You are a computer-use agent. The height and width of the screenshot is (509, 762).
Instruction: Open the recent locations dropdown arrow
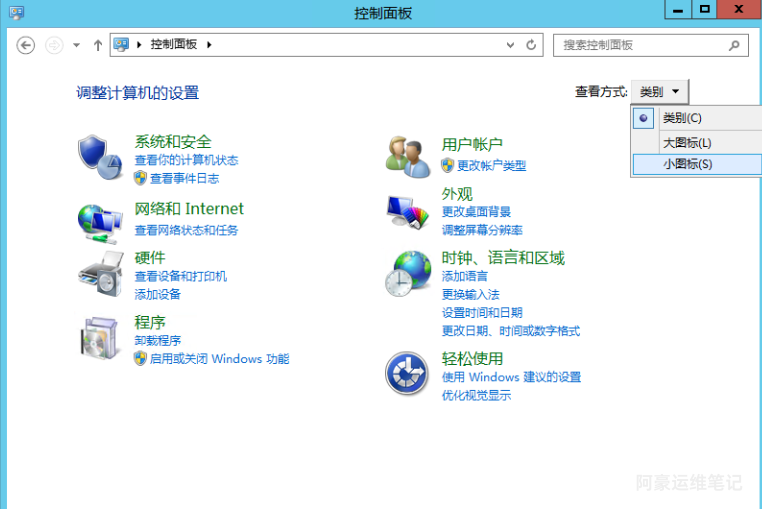pyautogui.click(x=76, y=45)
